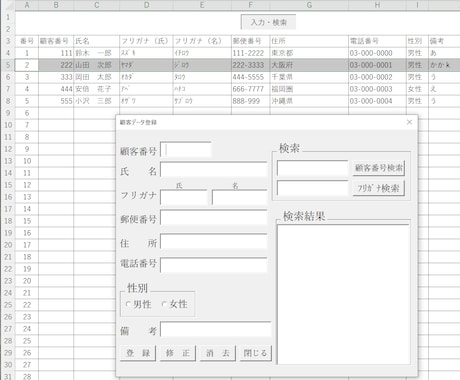
Task: Click the 顧客番号検索 button
Action: point(379,168)
